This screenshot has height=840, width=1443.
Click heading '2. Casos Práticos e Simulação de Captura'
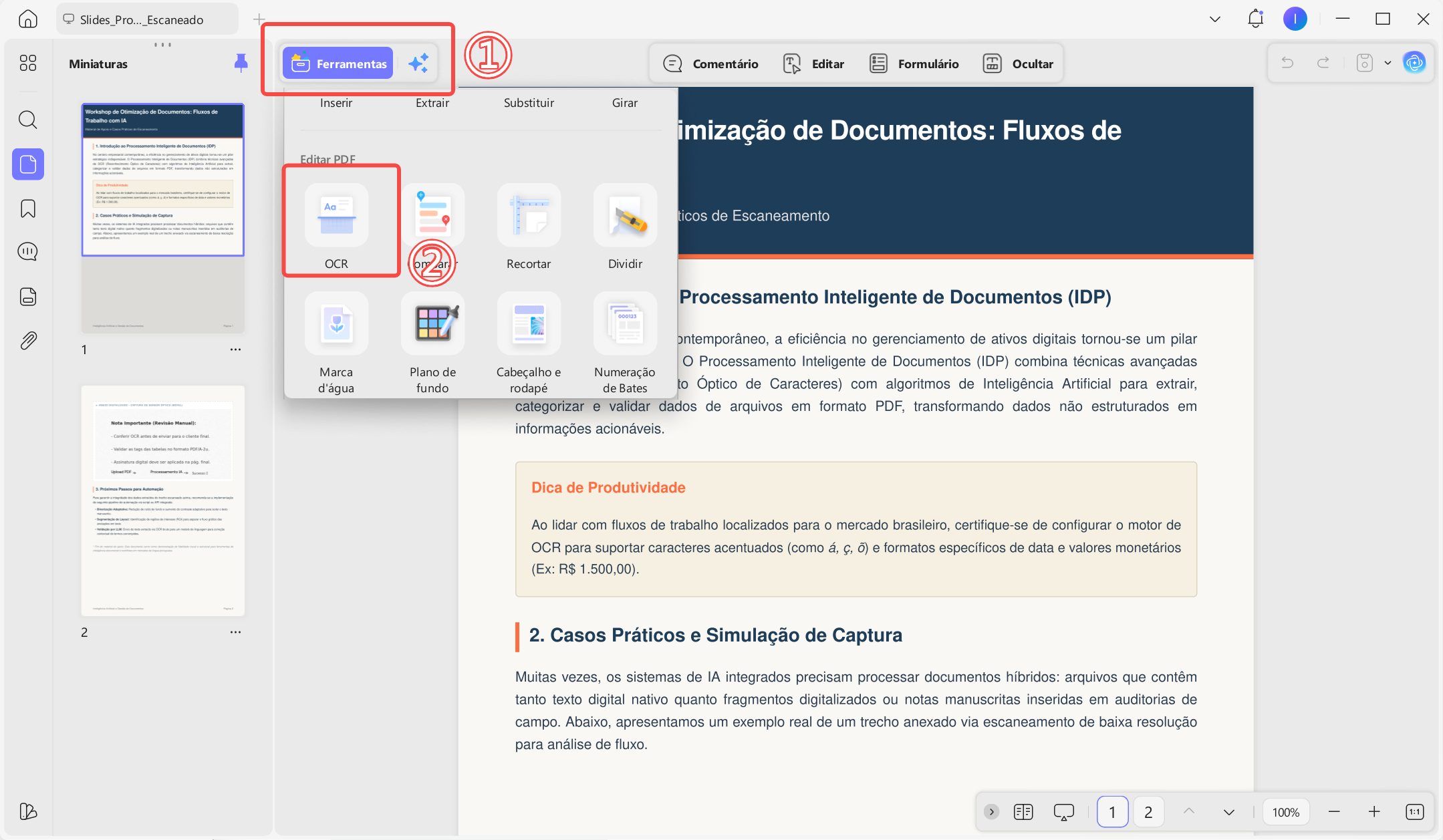pos(715,635)
